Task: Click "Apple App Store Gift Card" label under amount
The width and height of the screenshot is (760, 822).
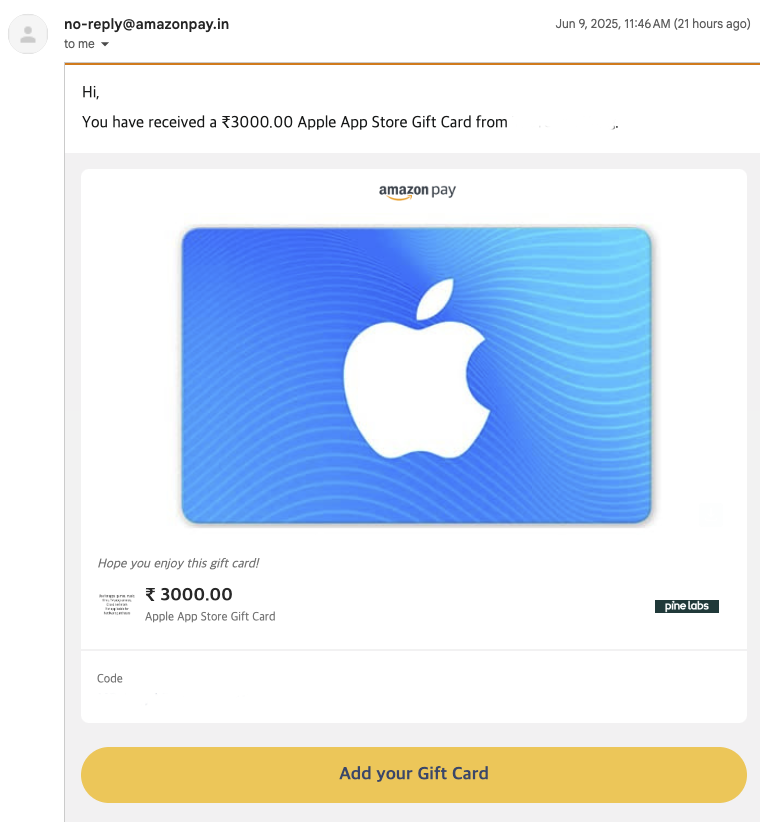Action: (210, 616)
